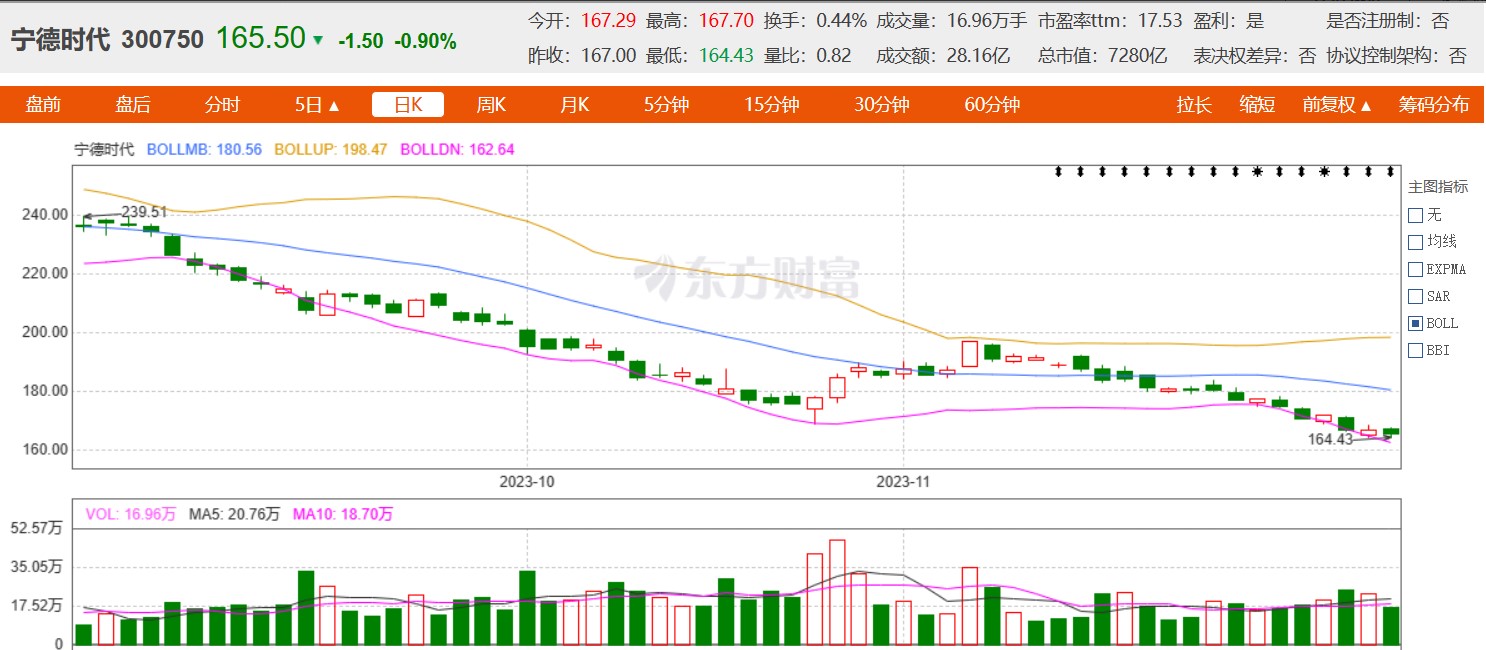The image size is (1486, 650).
Task: Click the VOL: 16.96万 legend
Action: [131, 514]
